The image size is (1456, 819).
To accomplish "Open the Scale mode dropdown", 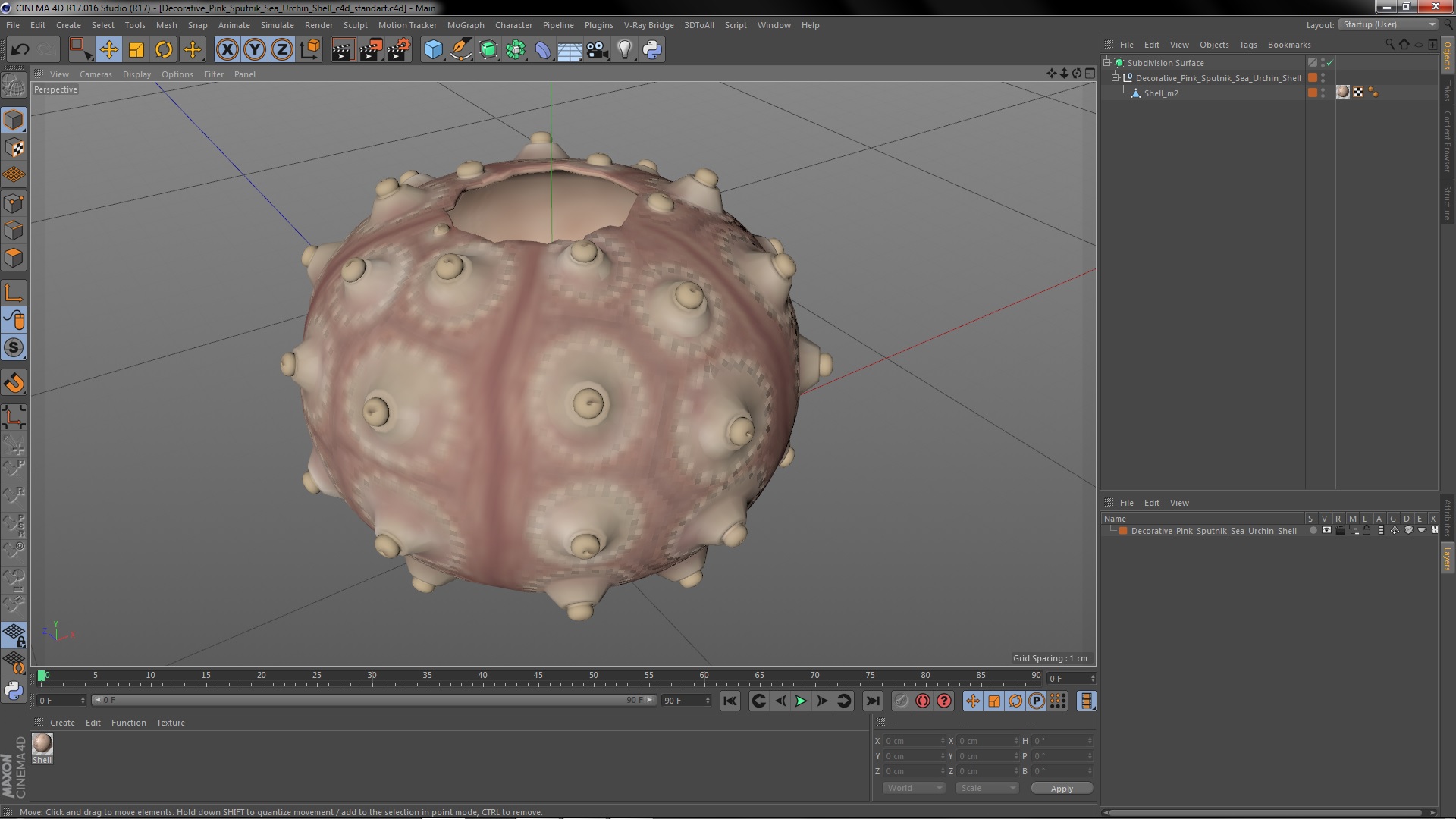I will (987, 788).
